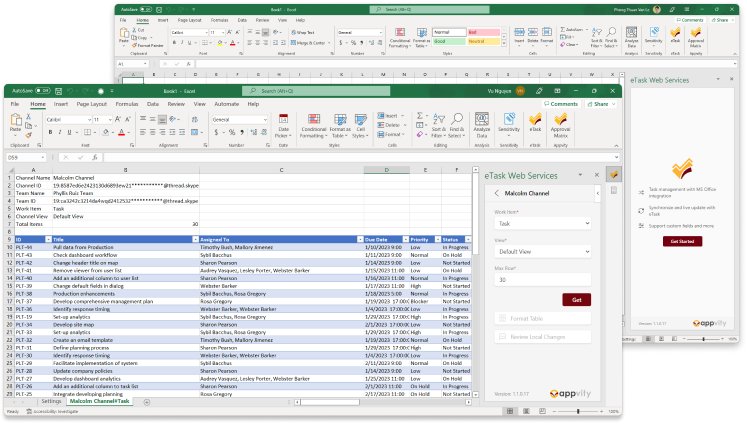Image resolution: width=747 pixels, height=424 pixels.
Task: Open Automate tab in front window
Action: point(226,104)
